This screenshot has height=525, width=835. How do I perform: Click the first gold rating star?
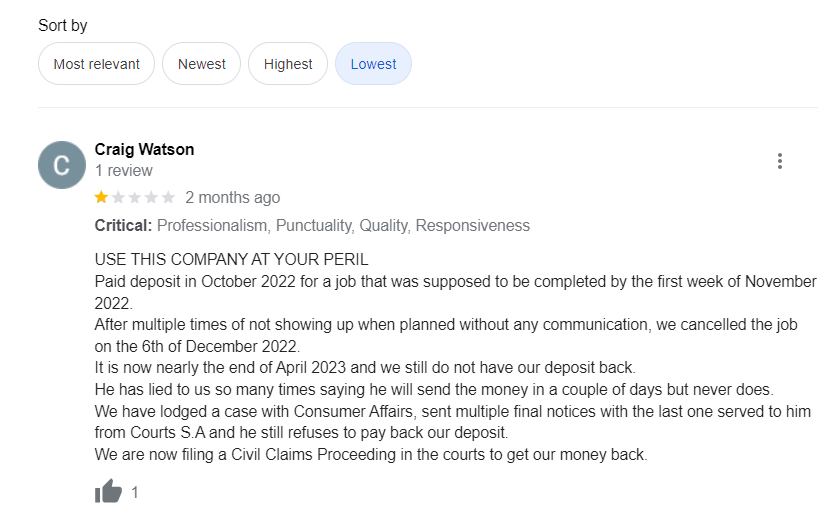pyautogui.click(x=101, y=197)
